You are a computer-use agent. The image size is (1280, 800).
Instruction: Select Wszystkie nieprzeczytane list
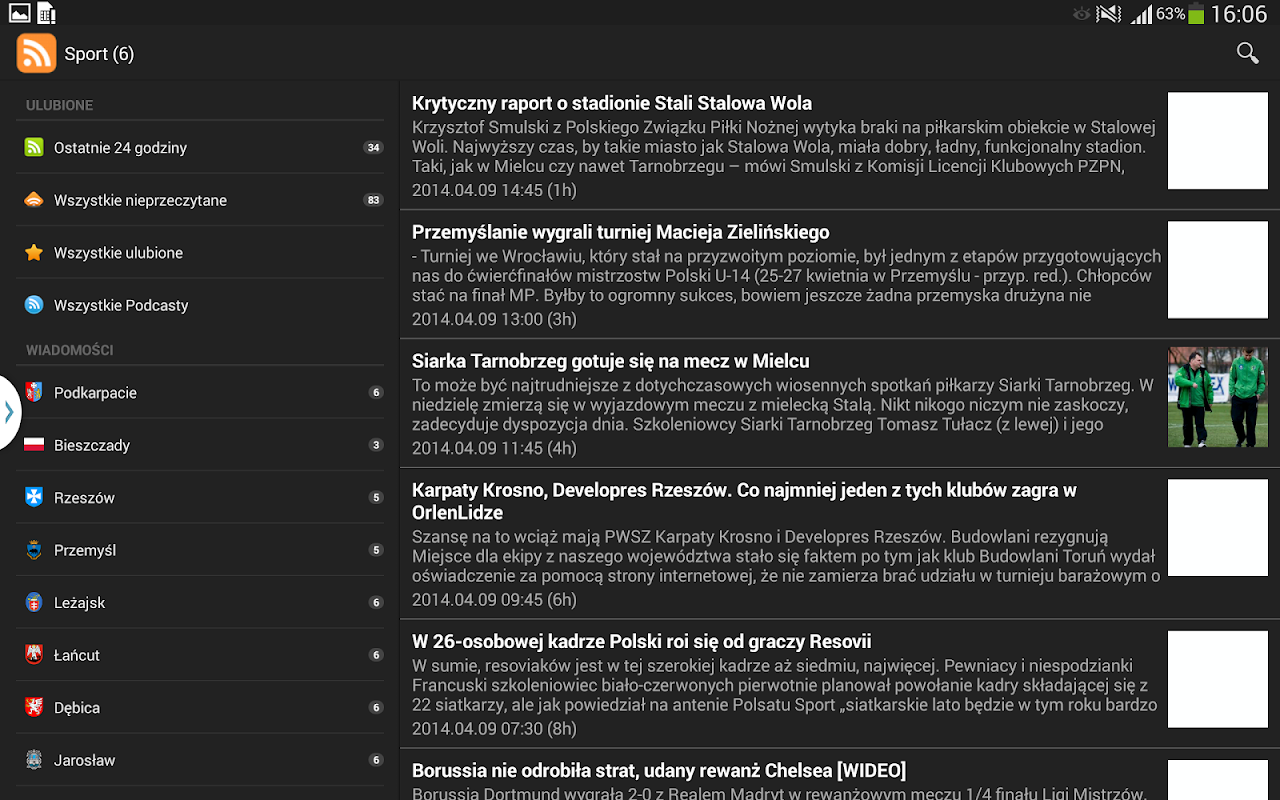pos(200,200)
